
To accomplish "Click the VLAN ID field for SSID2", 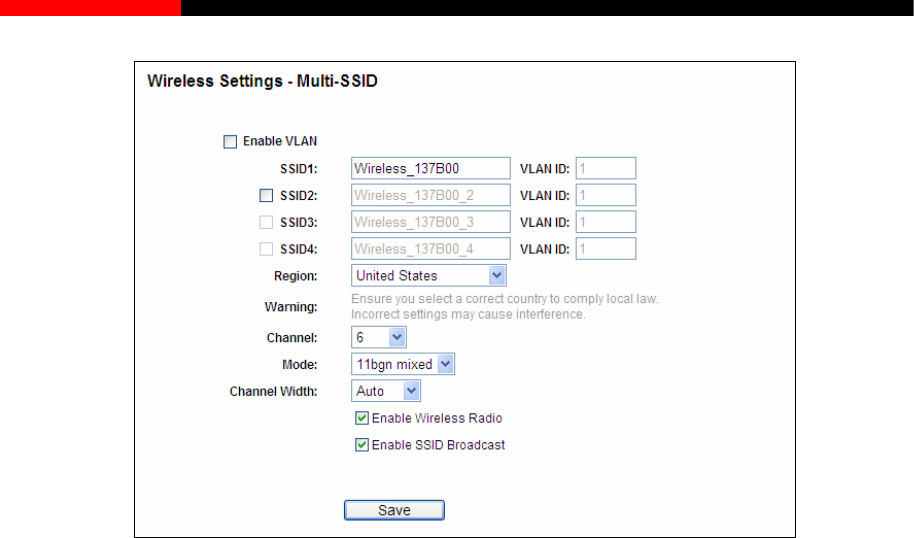I will (x=606, y=195).
